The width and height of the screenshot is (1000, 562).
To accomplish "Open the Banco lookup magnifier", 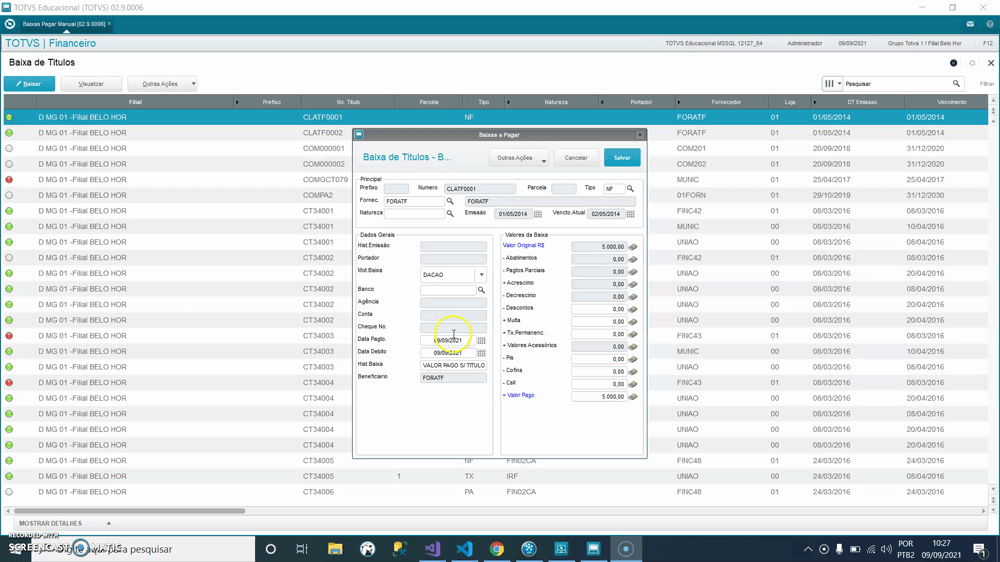I will click(482, 290).
